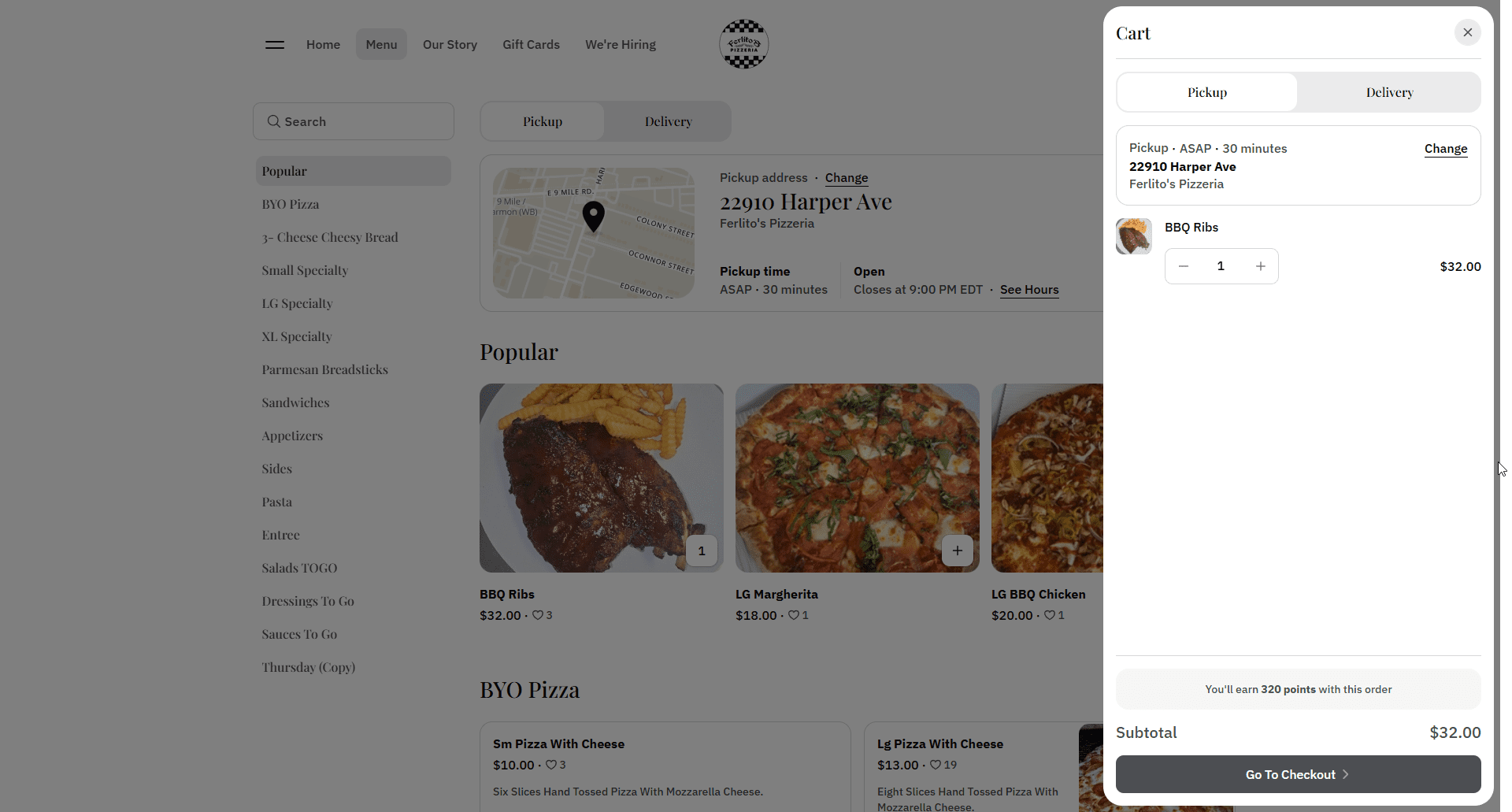
Task: Click the map location pin
Action: (593, 216)
